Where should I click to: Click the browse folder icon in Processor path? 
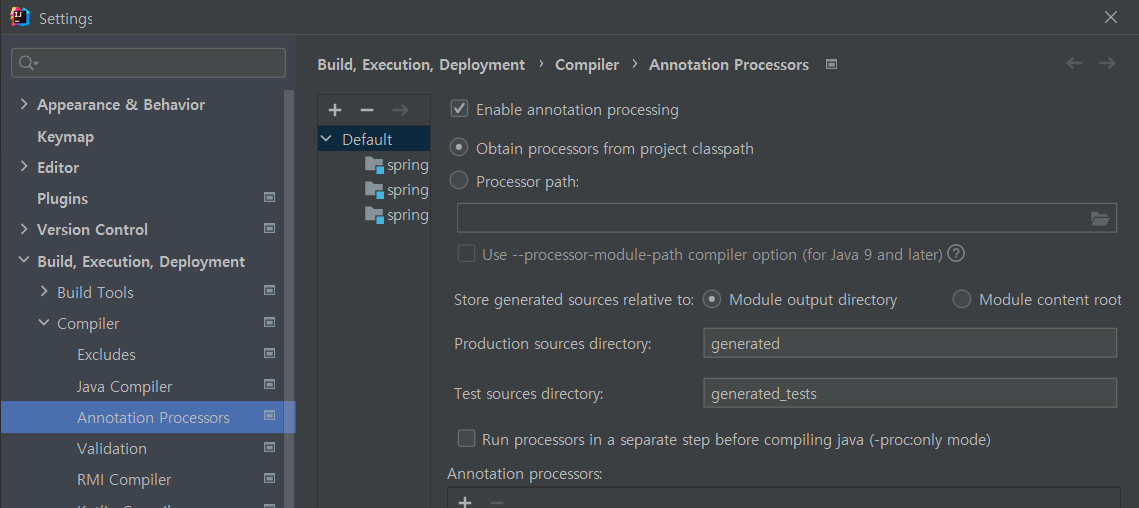(1100, 219)
